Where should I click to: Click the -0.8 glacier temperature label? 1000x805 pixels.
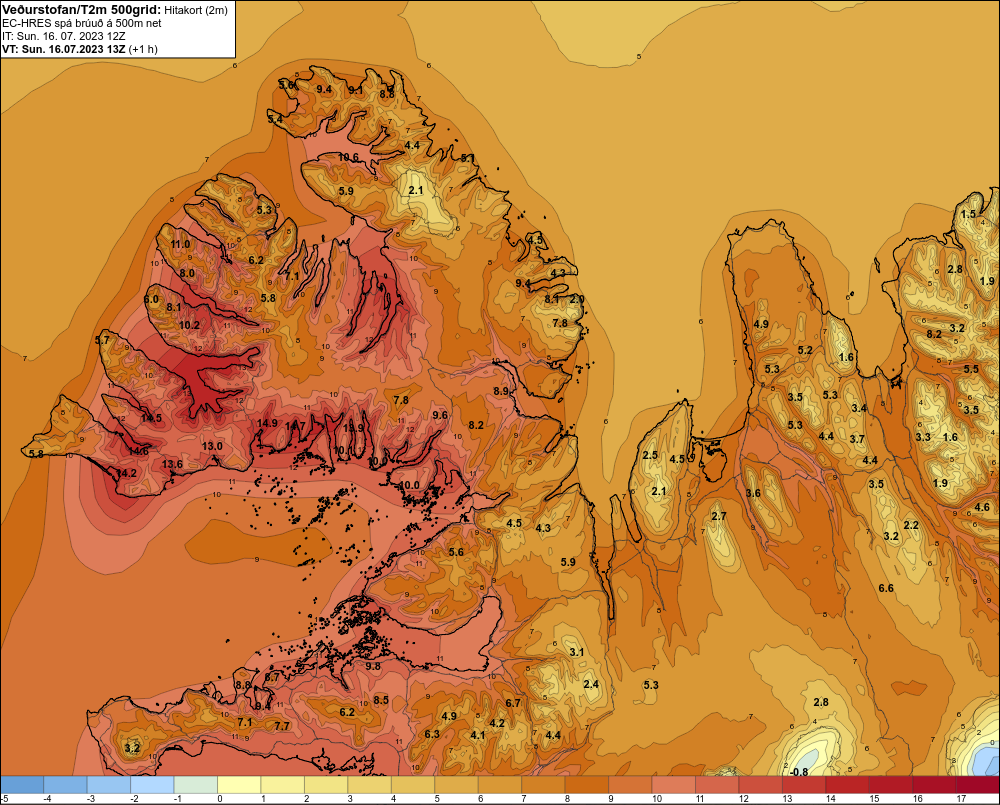[799, 772]
